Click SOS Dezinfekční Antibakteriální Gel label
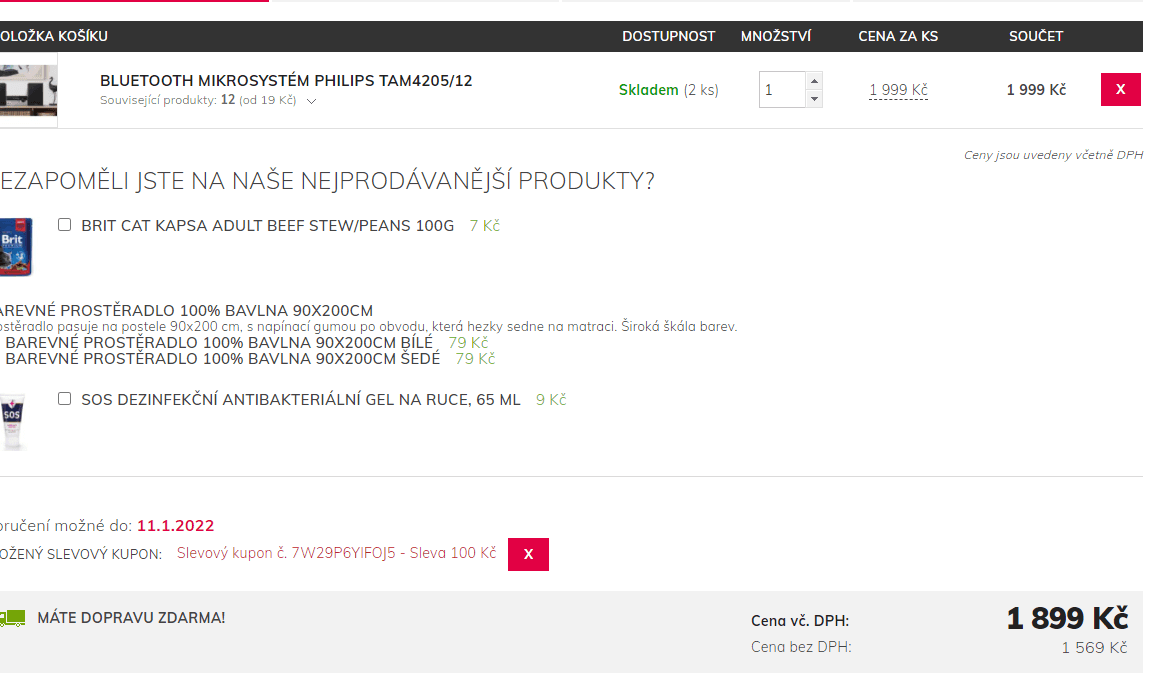 [301, 400]
